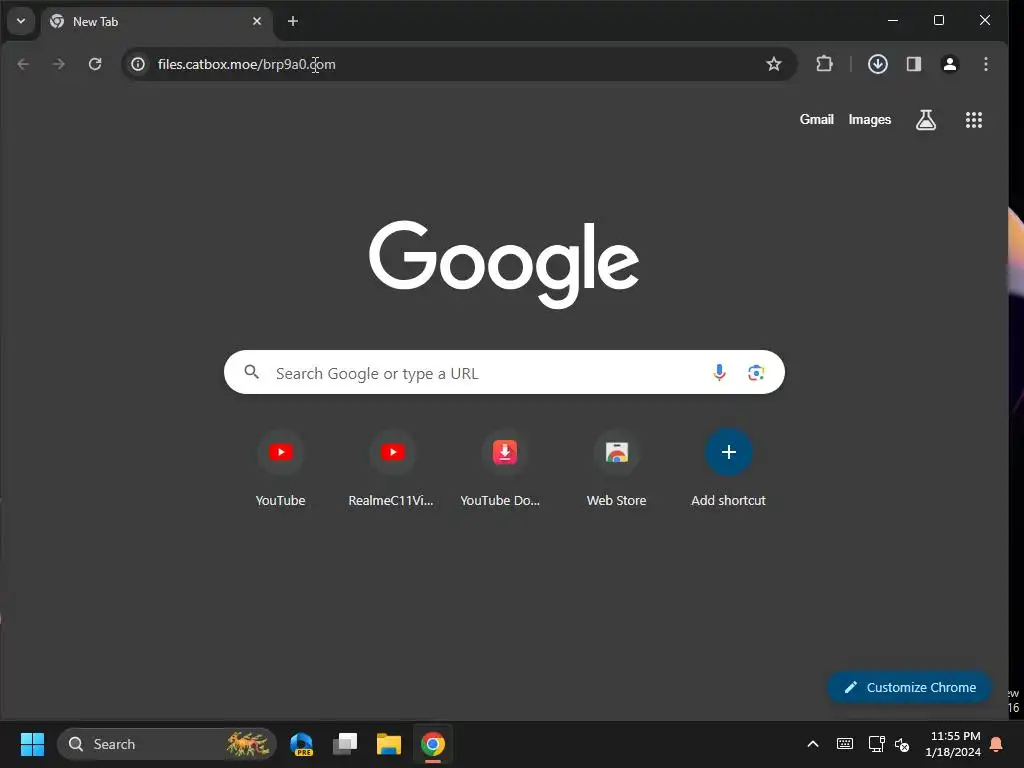The width and height of the screenshot is (1024, 768).
Task: Click the muted volume tray icon
Action: pyautogui.click(x=902, y=744)
